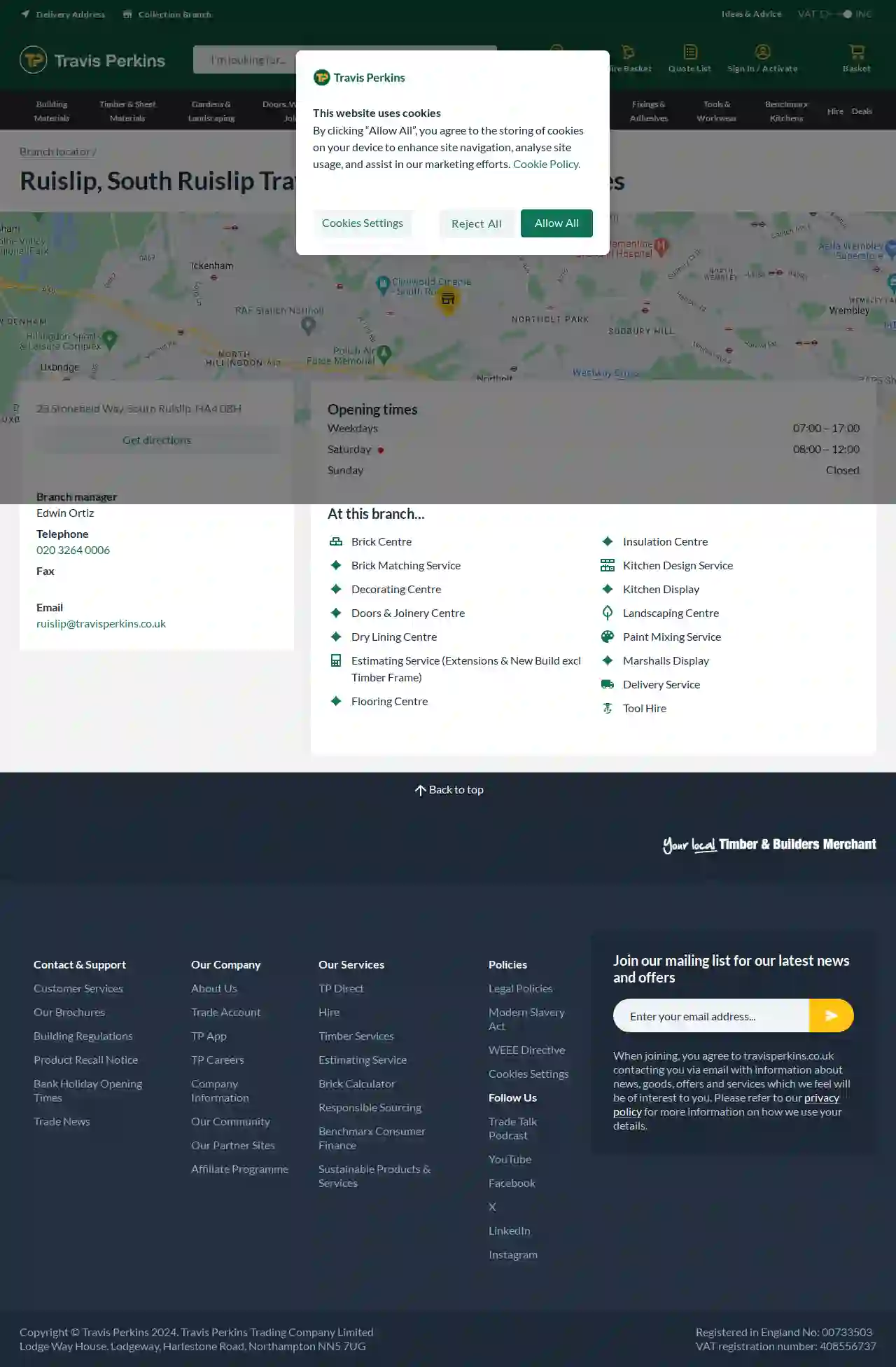The height and width of the screenshot is (1367, 896).
Task: Open Product Recall Notice footer link
Action: [x=85, y=1060]
